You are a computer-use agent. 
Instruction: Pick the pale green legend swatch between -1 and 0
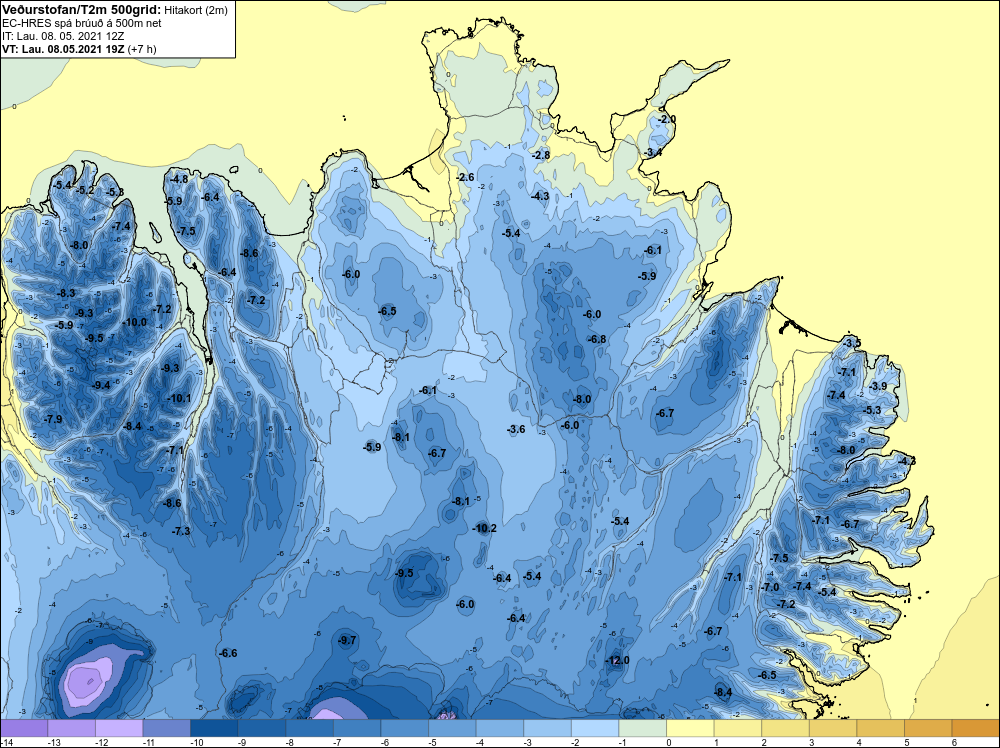pos(642,728)
